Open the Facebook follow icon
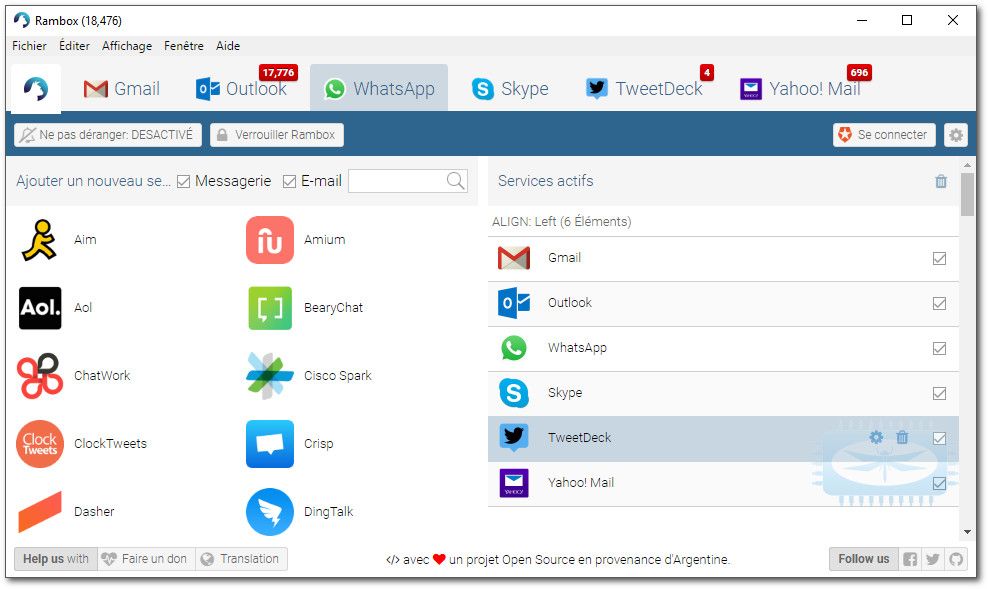The width and height of the screenshot is (988, 589). (910, 559)
